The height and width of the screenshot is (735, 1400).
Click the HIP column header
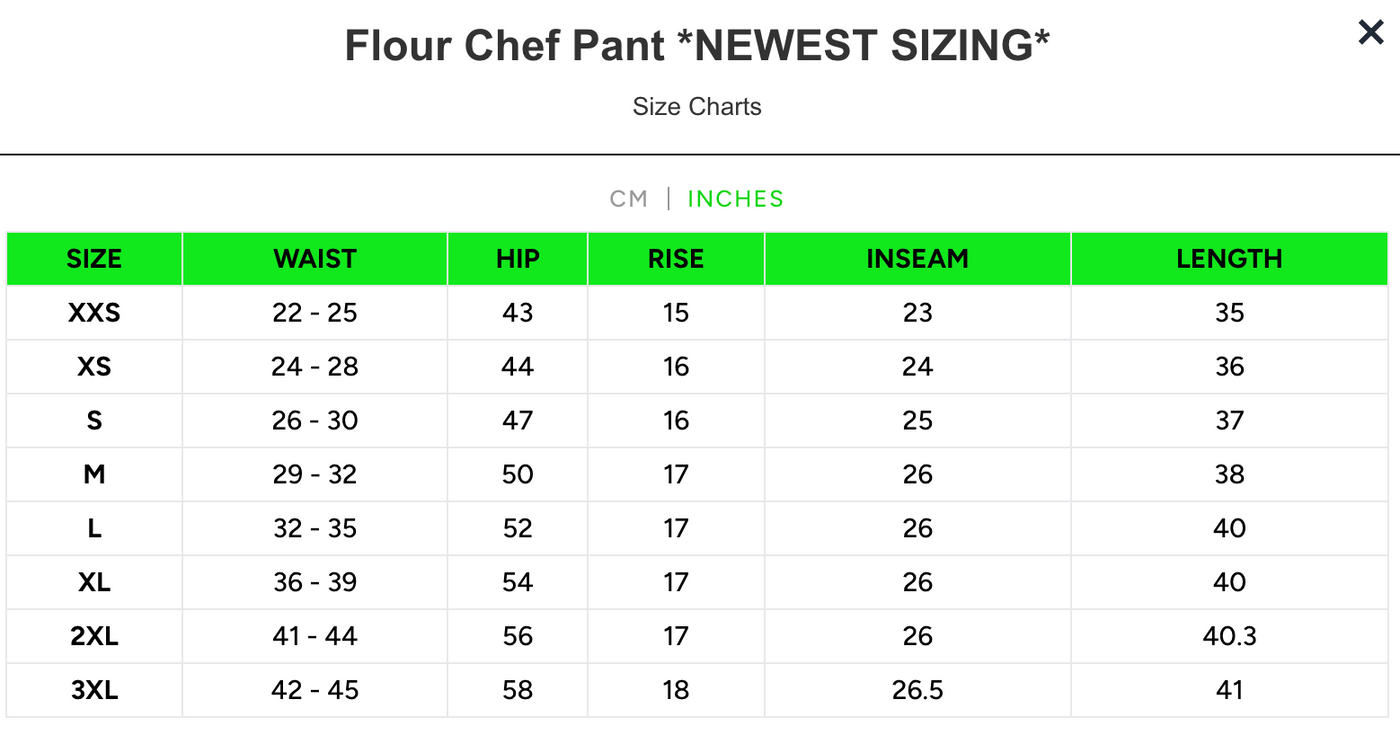tap(517, 258)
